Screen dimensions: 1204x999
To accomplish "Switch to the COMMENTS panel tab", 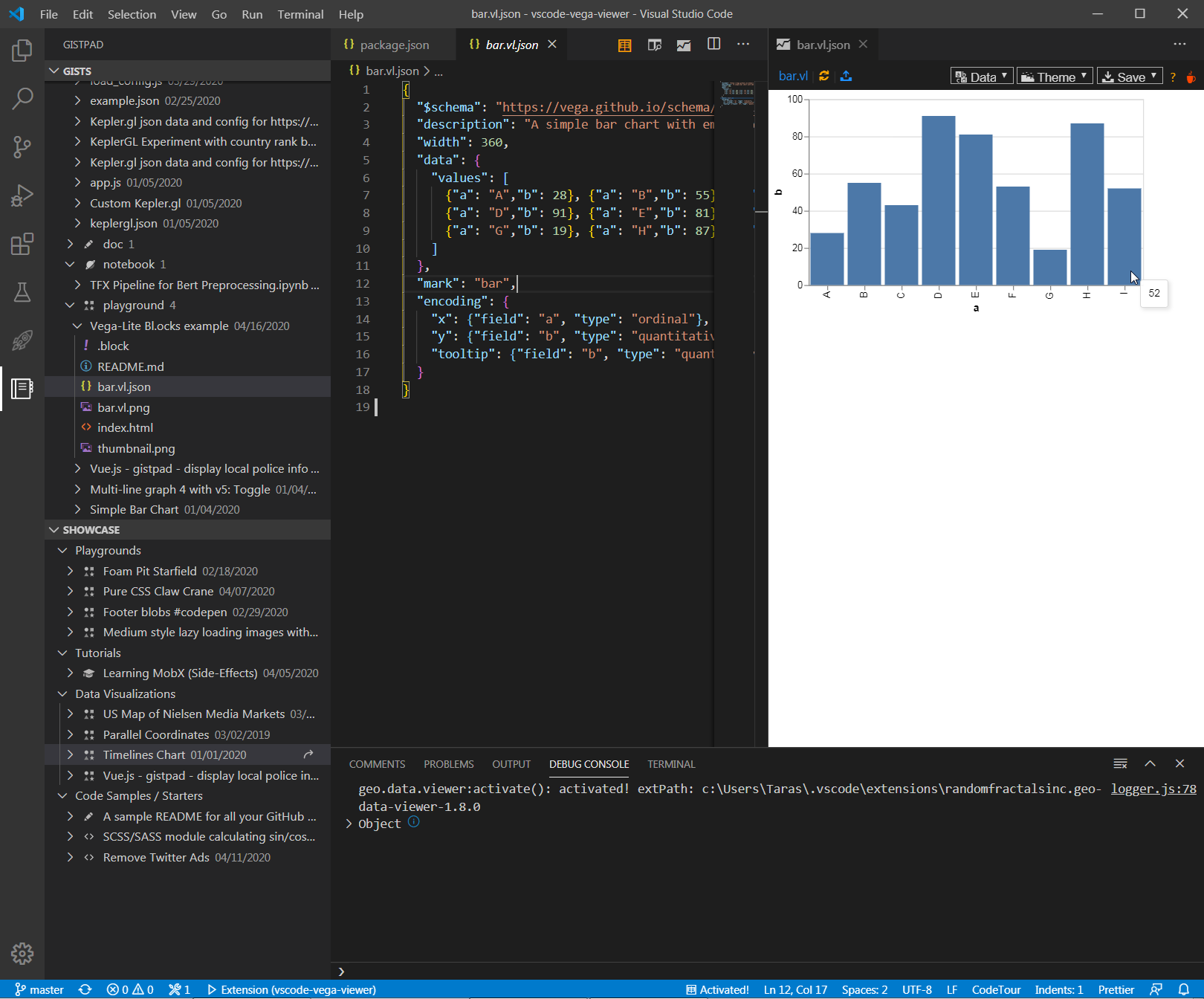I will pyautogui.click(x=377, y=764).
